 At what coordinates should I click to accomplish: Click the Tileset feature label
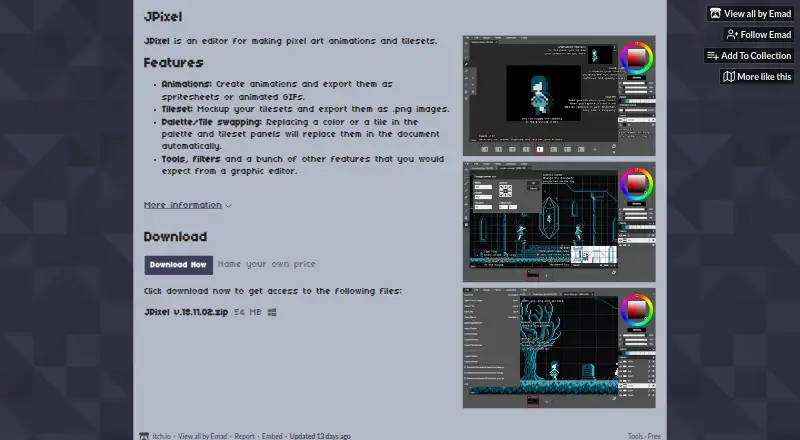point(177,109)
